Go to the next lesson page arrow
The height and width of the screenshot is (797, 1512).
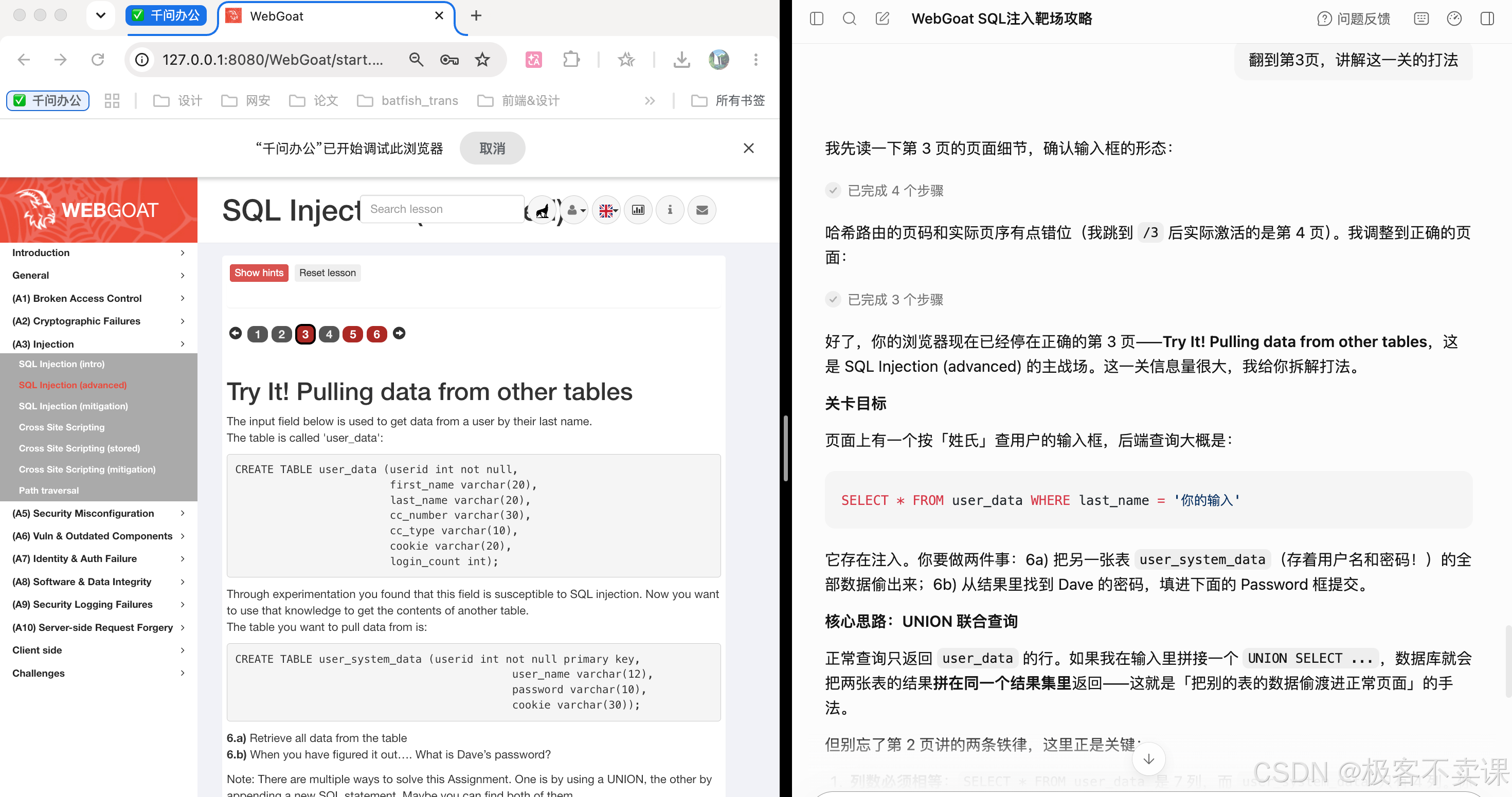click(399, 333)
